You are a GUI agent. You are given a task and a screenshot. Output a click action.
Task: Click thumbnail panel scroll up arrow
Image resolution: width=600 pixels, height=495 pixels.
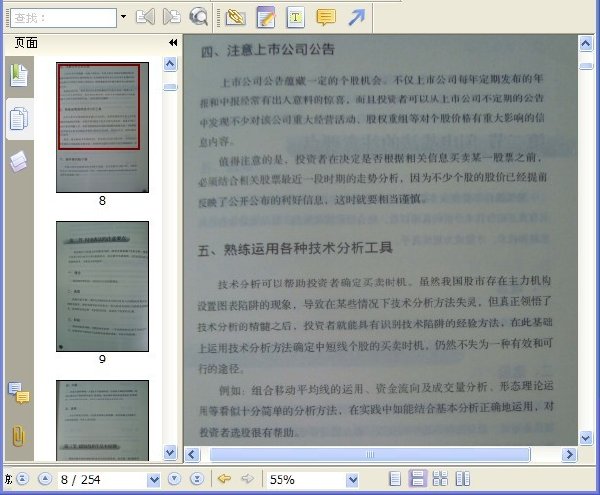coord(170,64)
